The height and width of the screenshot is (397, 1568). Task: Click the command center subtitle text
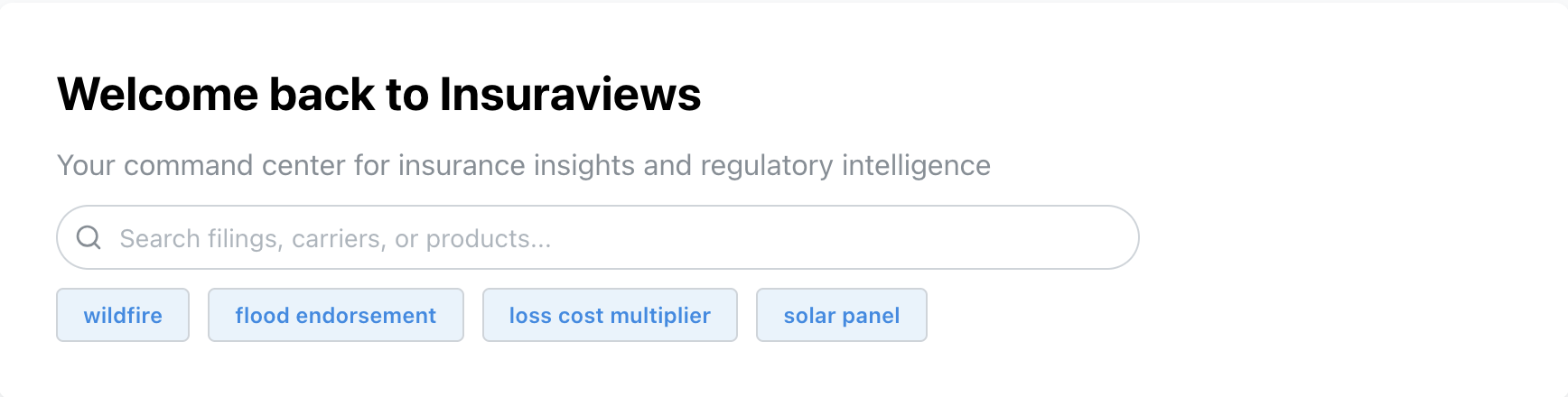coord(523,165)
